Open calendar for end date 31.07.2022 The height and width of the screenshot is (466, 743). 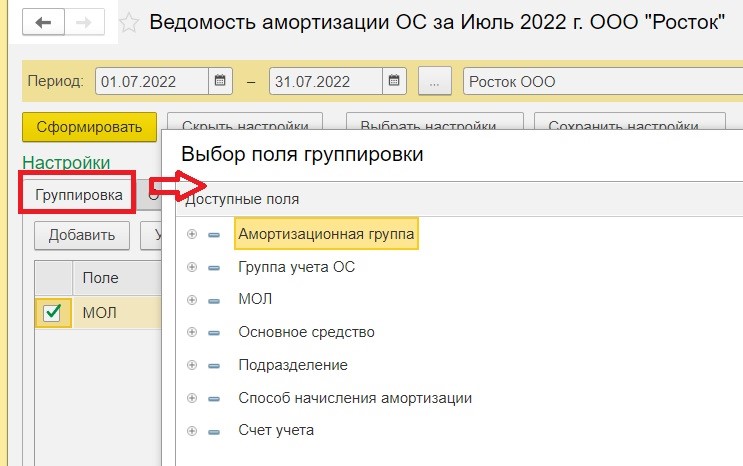[x=394, y=81]
